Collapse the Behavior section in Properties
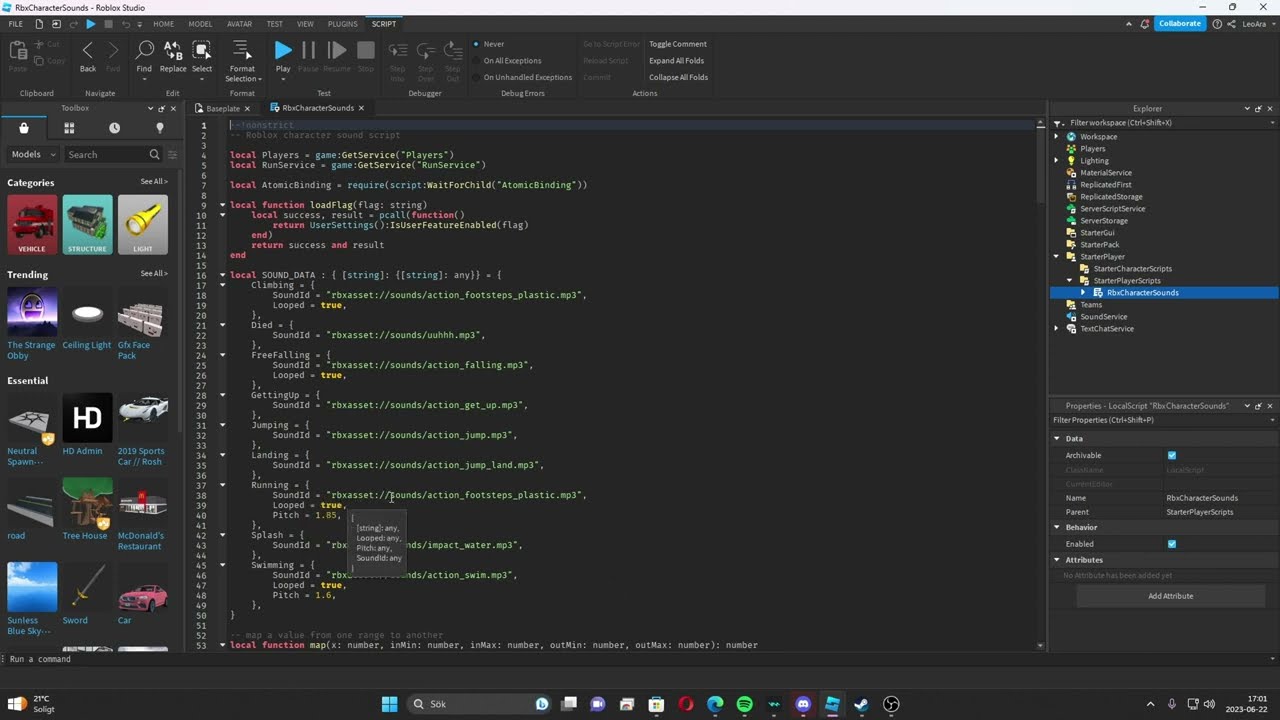This screenshot has width=1280, height=720. (1057, 527)
